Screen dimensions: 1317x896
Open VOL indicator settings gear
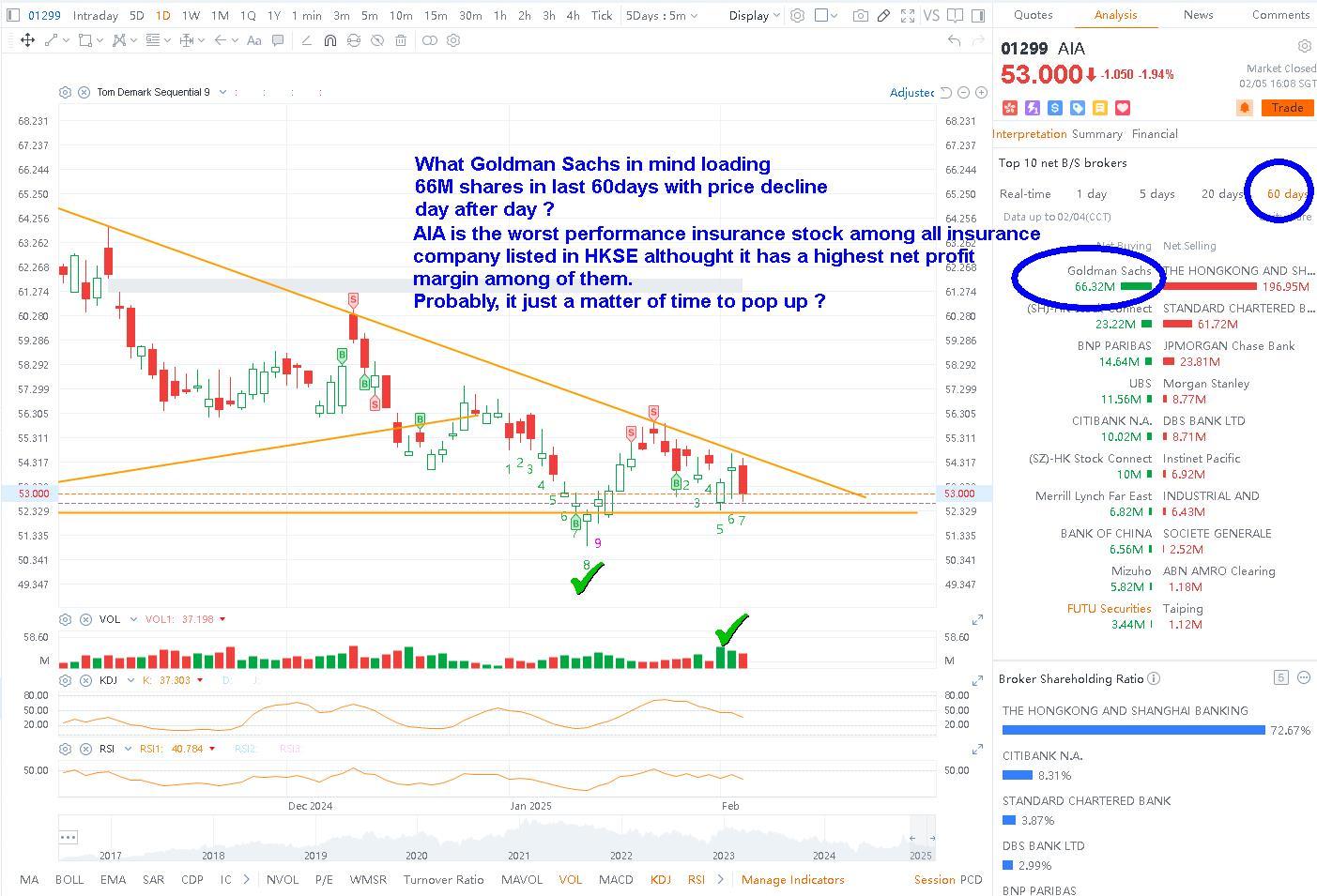click(65, 619)
